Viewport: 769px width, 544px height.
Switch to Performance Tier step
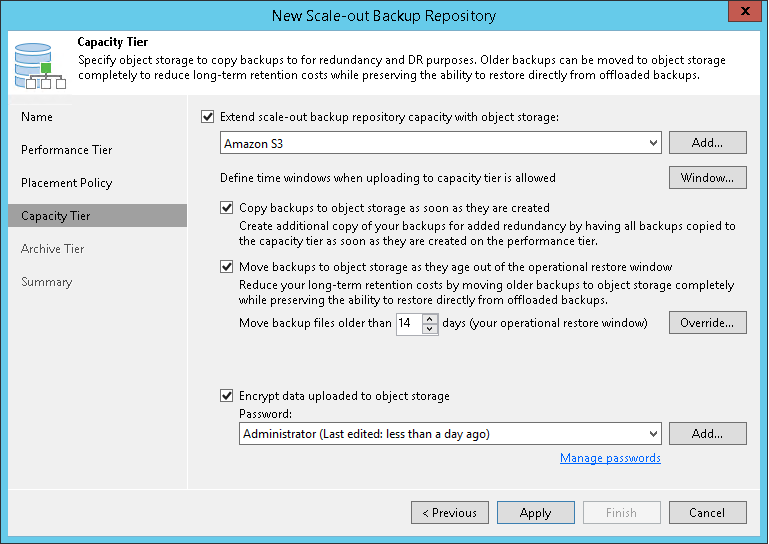point(67,150)
